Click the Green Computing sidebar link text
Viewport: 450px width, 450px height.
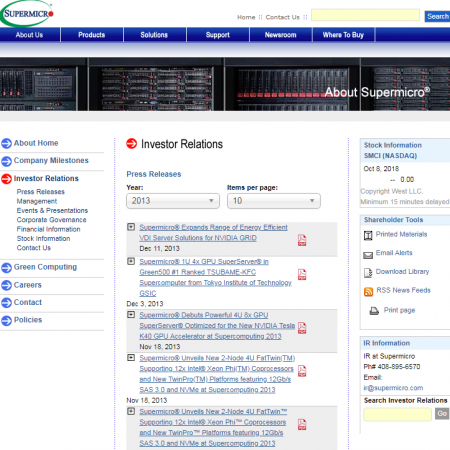coord(45,267)
